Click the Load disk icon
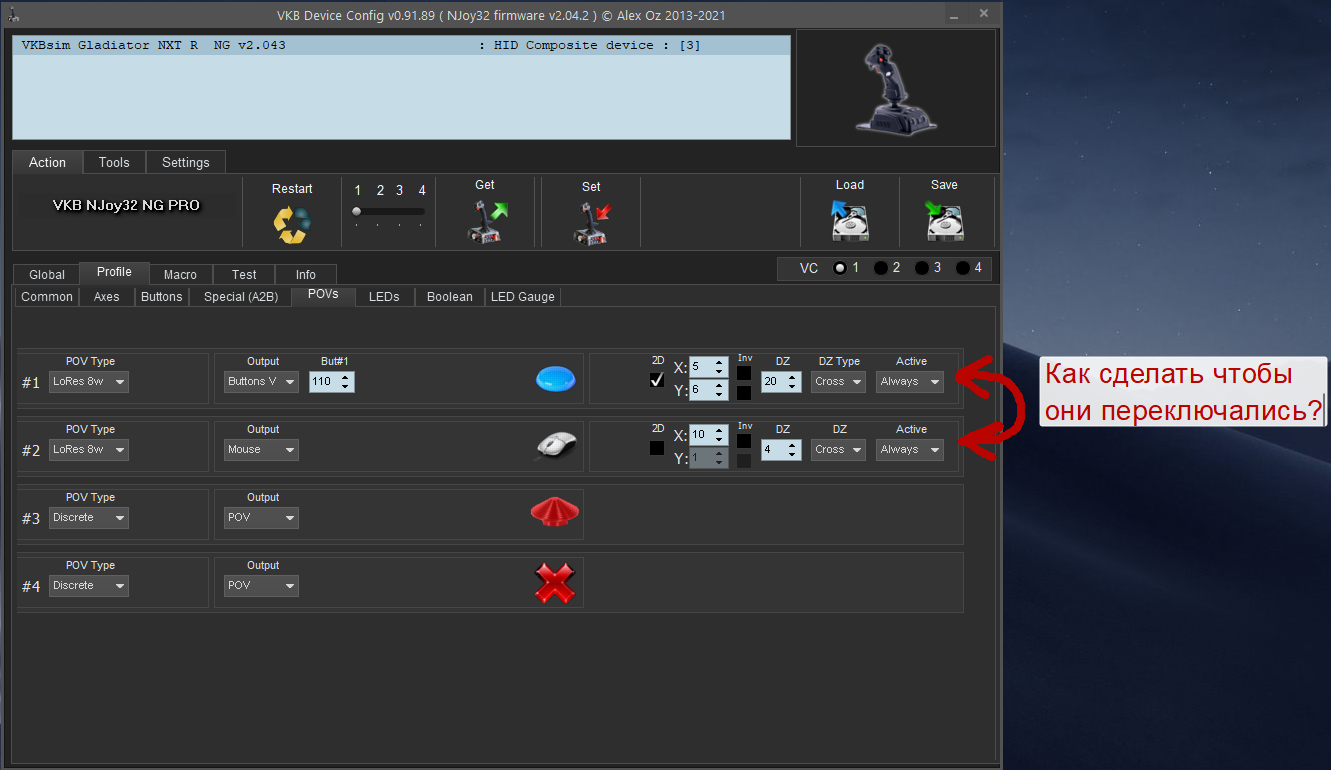The height and width of the screenshot is (770, 1331). pos(850,221)
